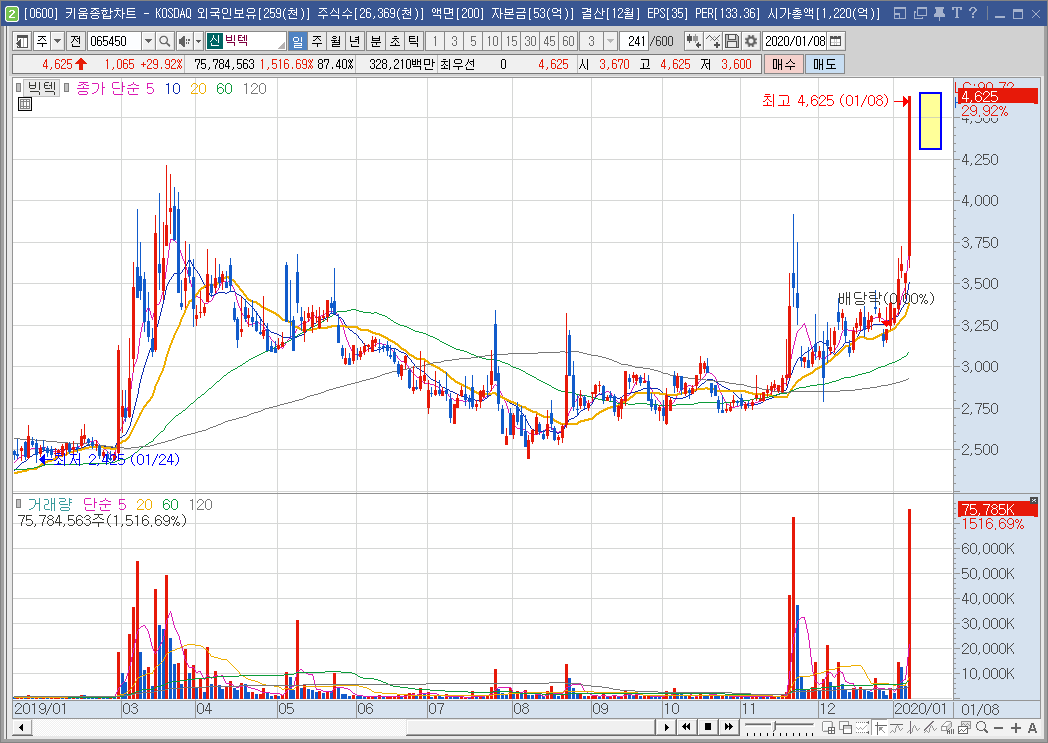1048x743 pixels.
Task: Switch to 주 weekly chart period
Action: 317,41
